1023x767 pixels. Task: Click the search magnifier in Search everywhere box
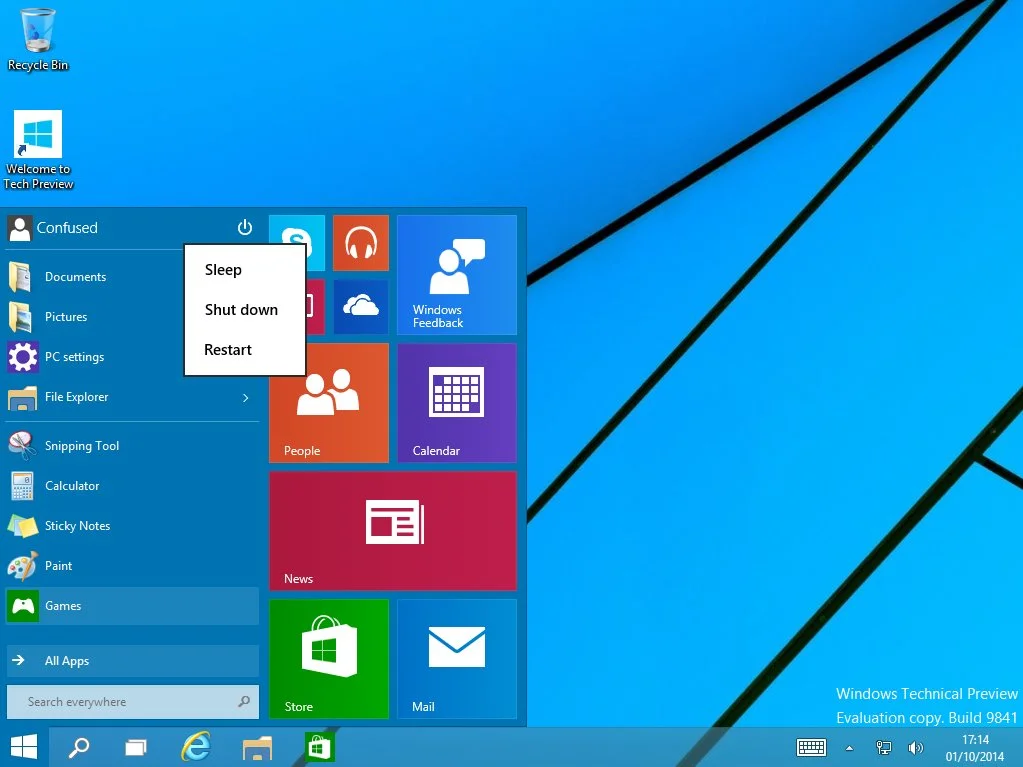click(244, 702)
